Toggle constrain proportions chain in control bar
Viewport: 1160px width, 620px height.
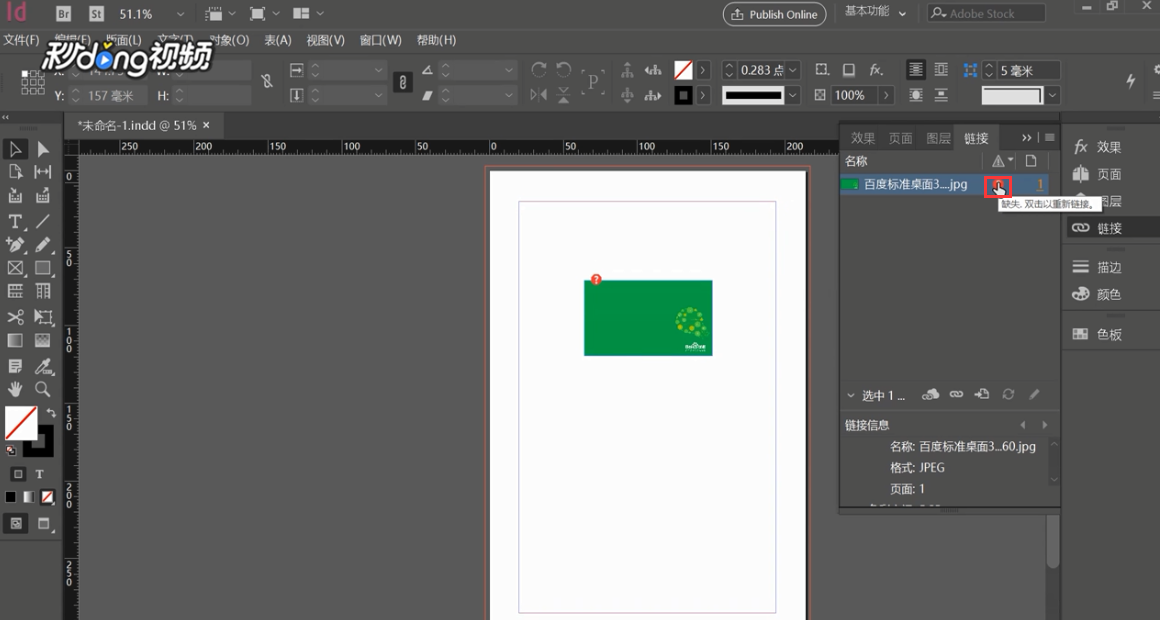(x=402, y=82)
